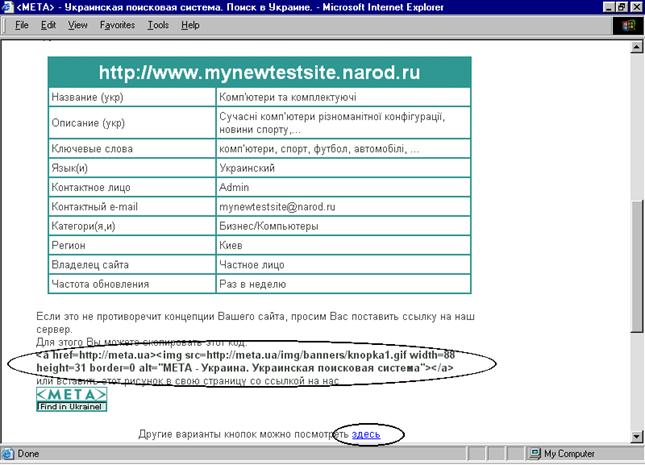Click the 'Комп'ютери та комплектуючі' cell

(343, 97)
